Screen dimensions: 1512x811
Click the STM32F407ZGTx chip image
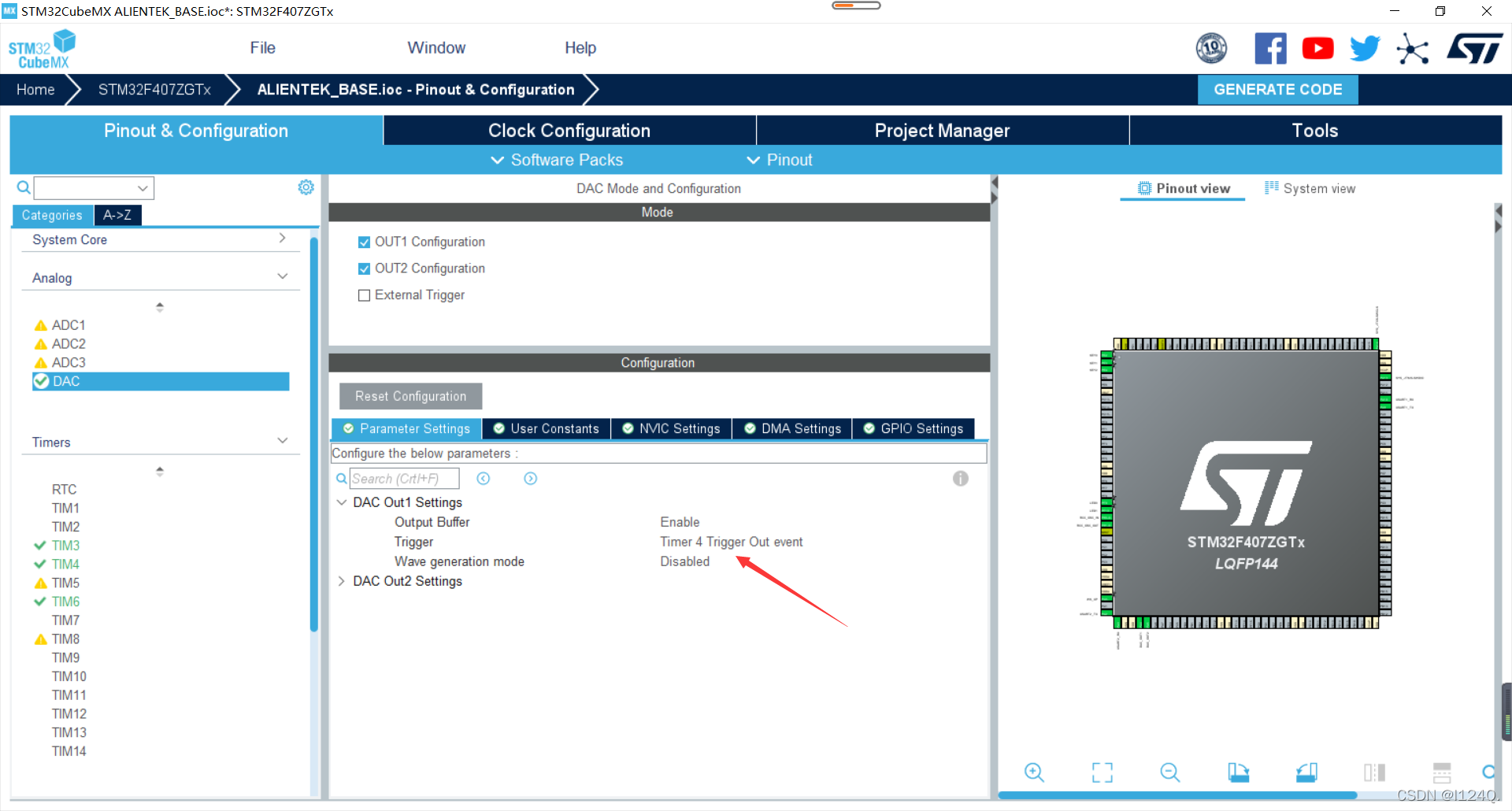[1246, 483]
